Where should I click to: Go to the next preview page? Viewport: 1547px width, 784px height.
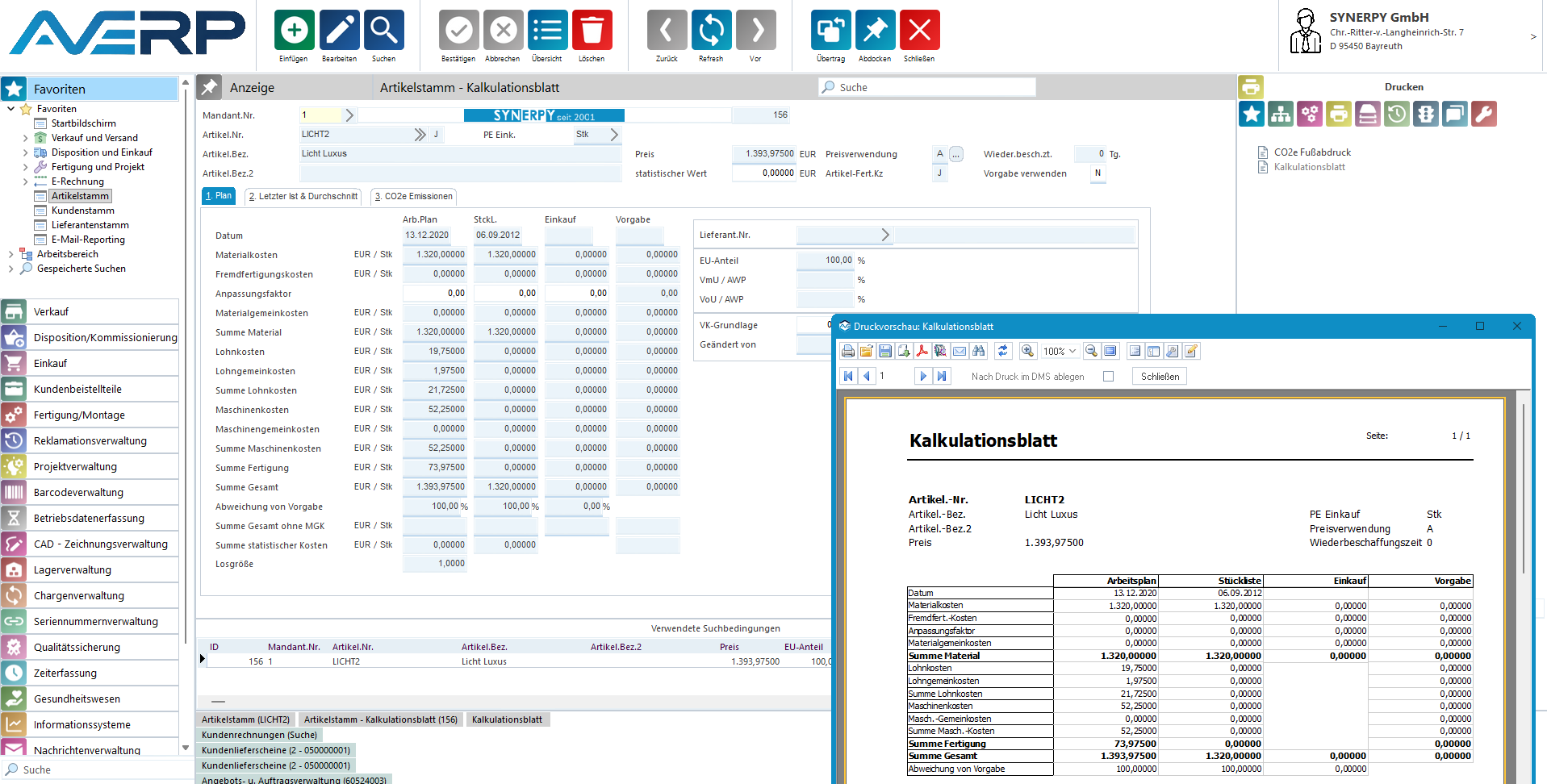pos(922,376)
